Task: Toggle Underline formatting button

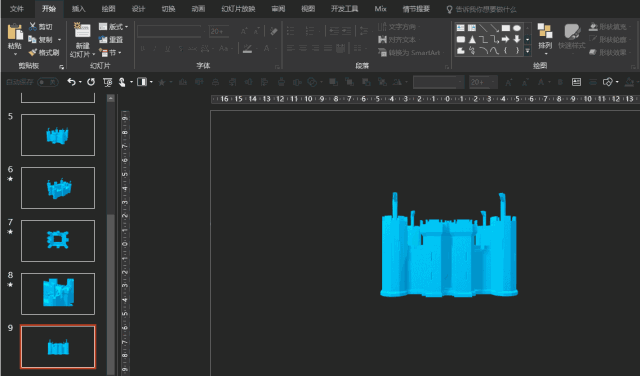Action: (x=167, y=49)
